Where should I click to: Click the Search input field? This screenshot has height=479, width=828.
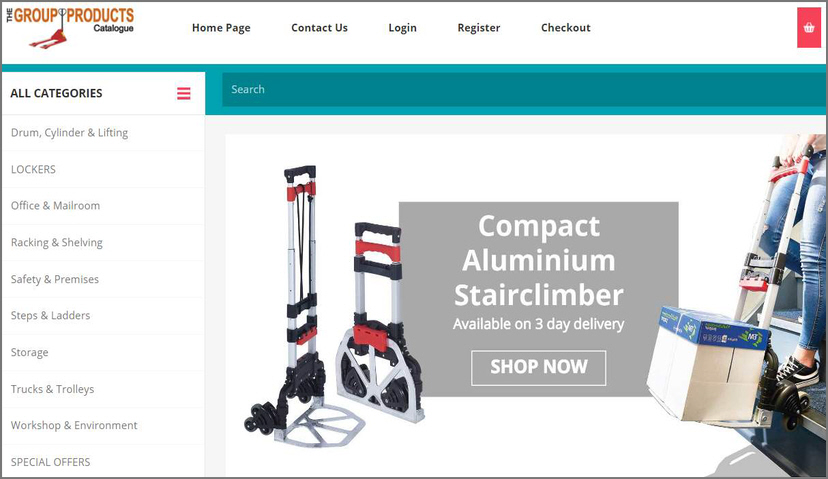point(524,90)
